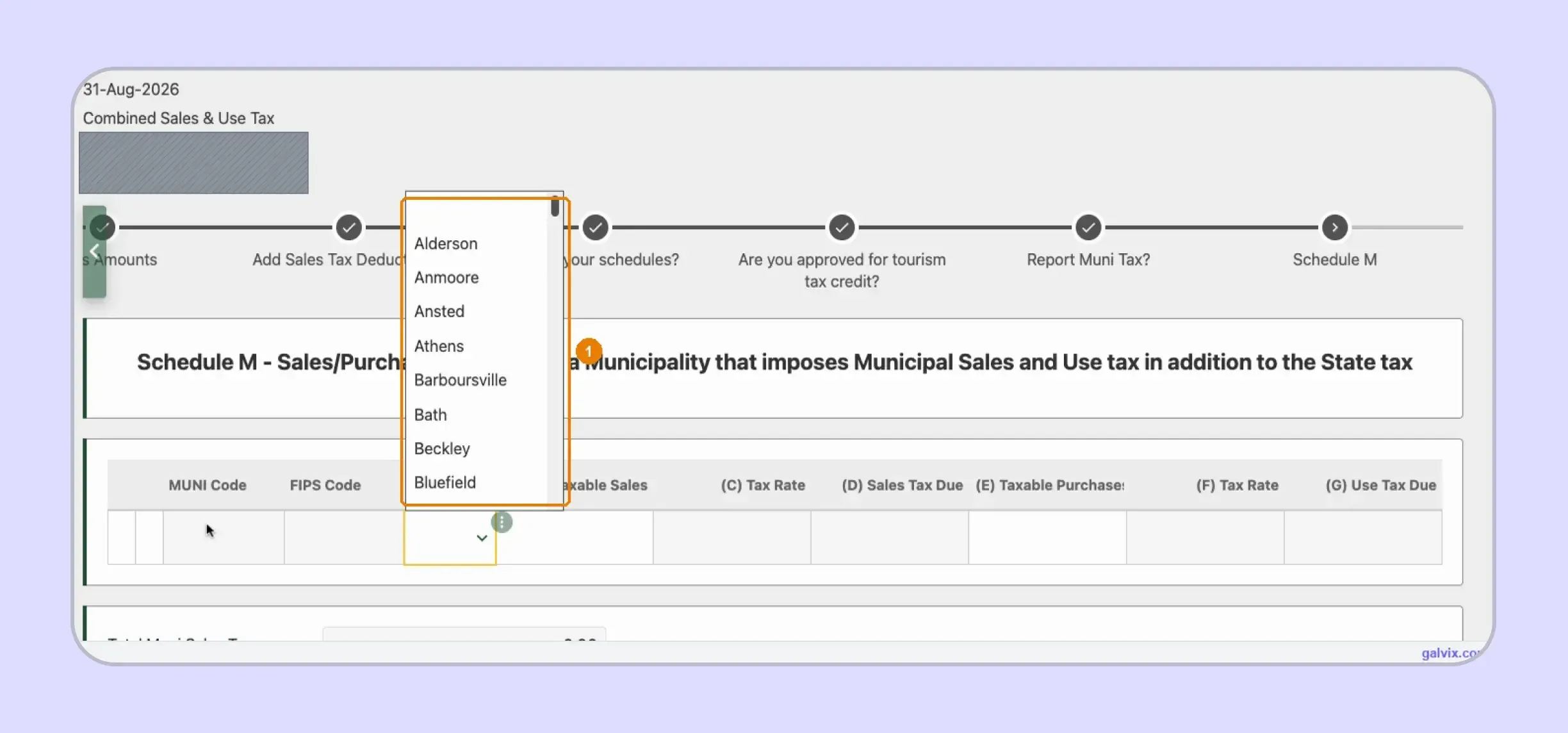Click the FIPS Code cell in the row

point(344,538)
